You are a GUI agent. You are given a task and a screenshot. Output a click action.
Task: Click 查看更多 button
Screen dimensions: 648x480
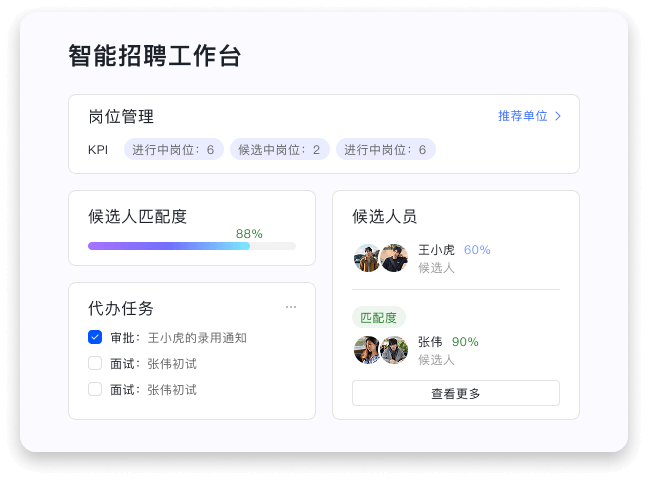coord(456,393)
